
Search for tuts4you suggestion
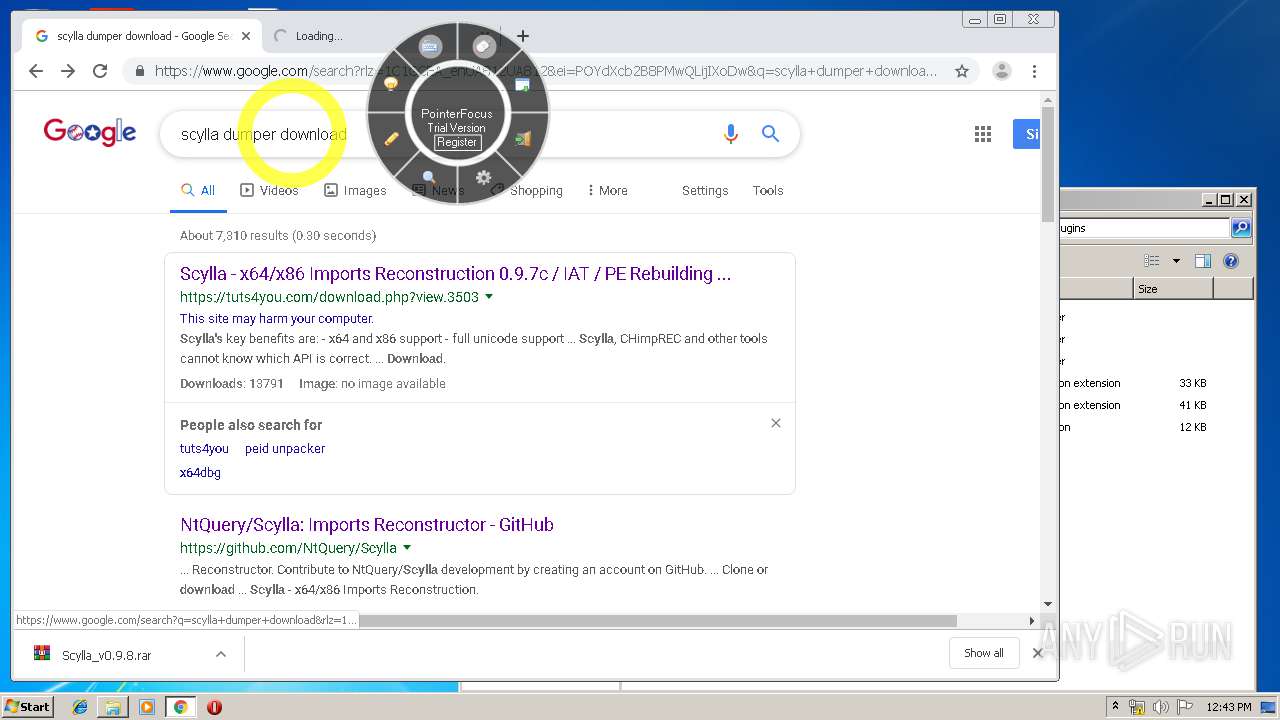pyautogui.click(x=204, y=448)
